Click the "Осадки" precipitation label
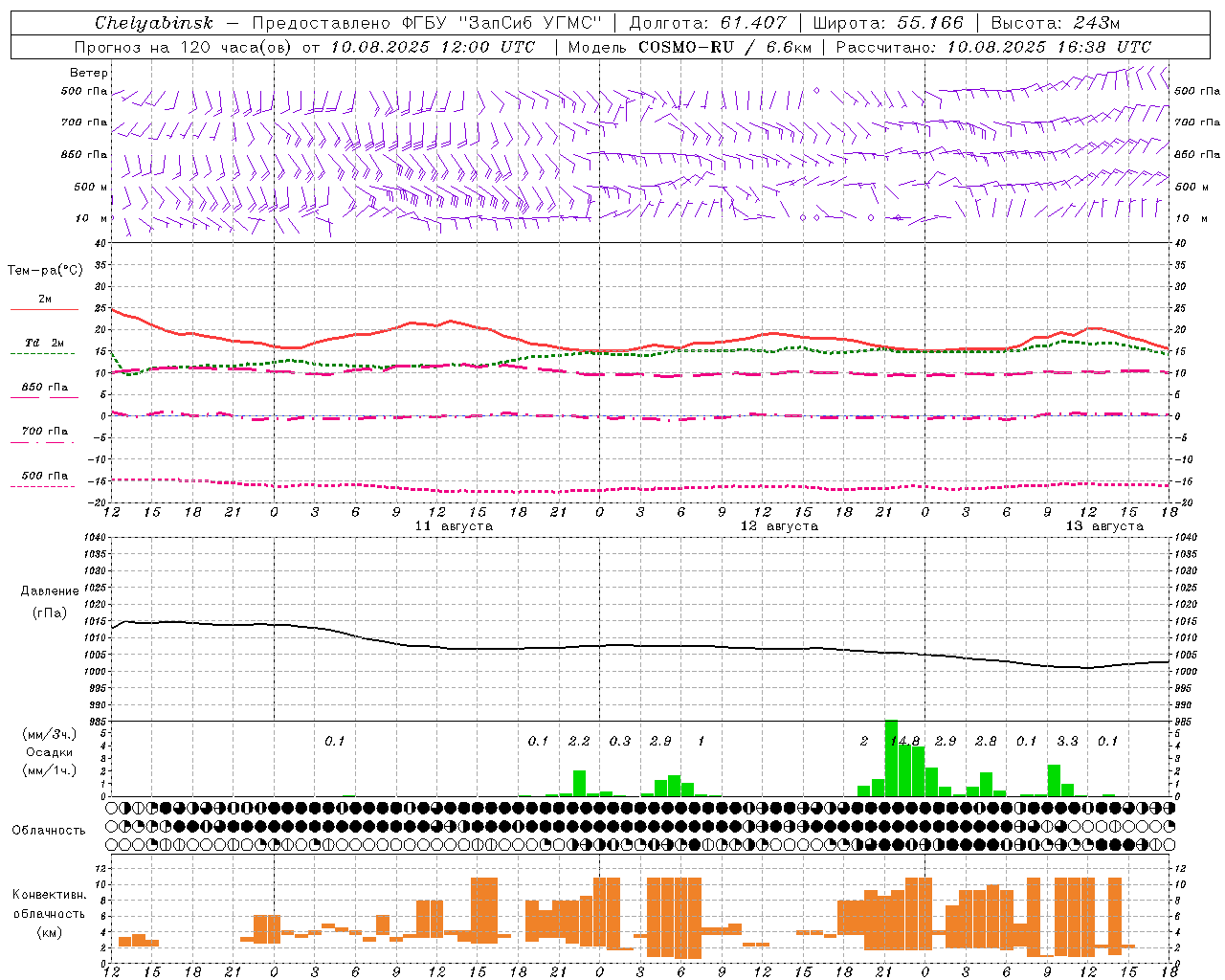 point(50,752)
